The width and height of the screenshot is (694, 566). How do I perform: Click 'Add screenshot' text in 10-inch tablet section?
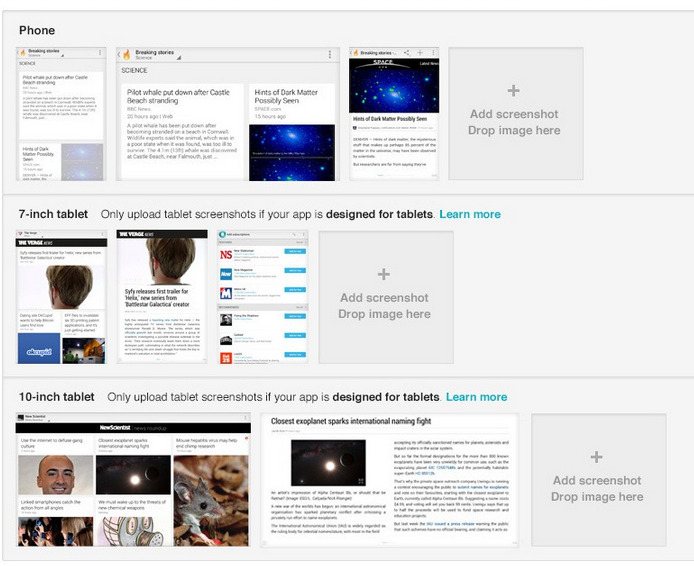click(596, 480)
